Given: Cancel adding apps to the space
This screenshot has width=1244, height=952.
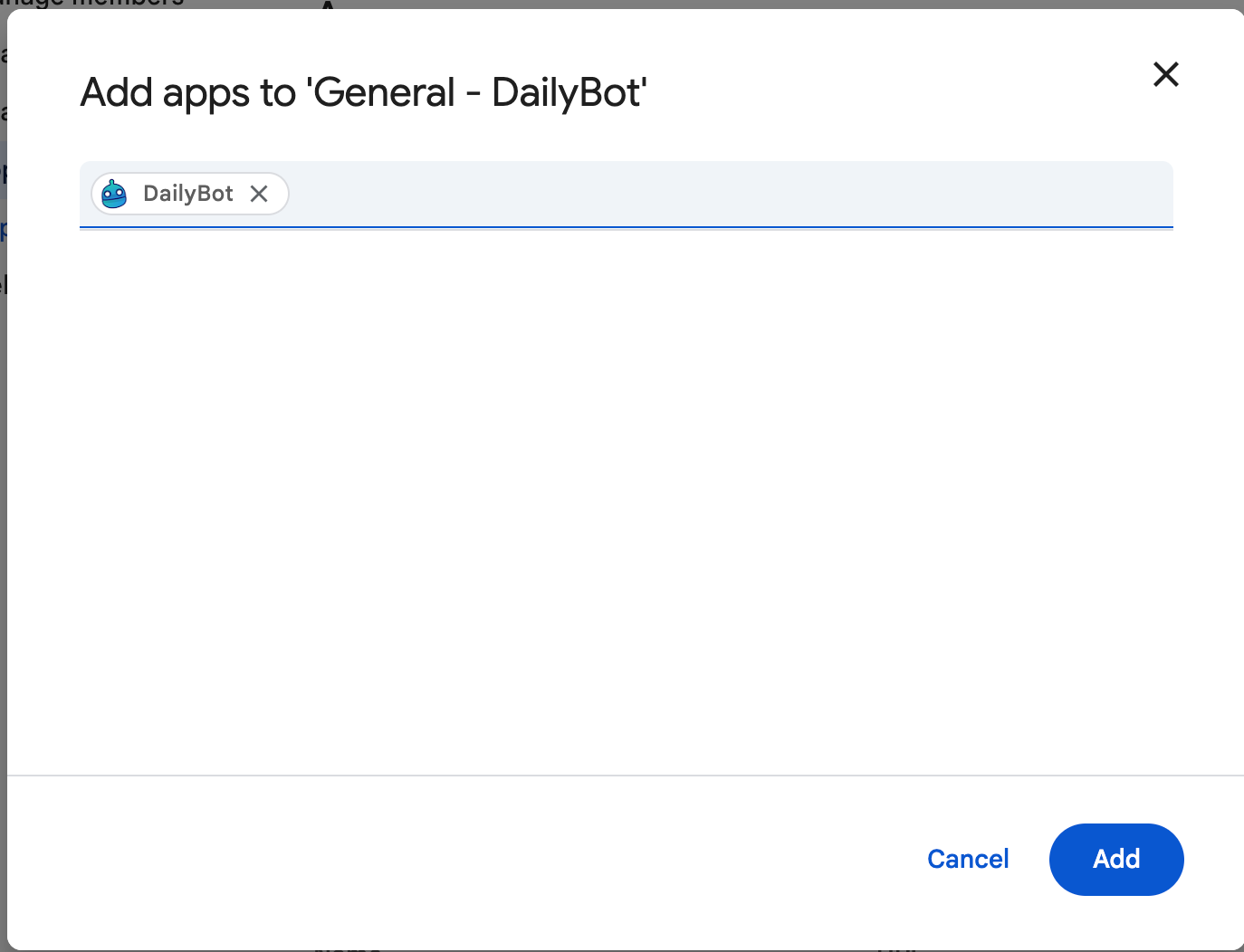Looking at the screenshot, I should click(967, 859).
